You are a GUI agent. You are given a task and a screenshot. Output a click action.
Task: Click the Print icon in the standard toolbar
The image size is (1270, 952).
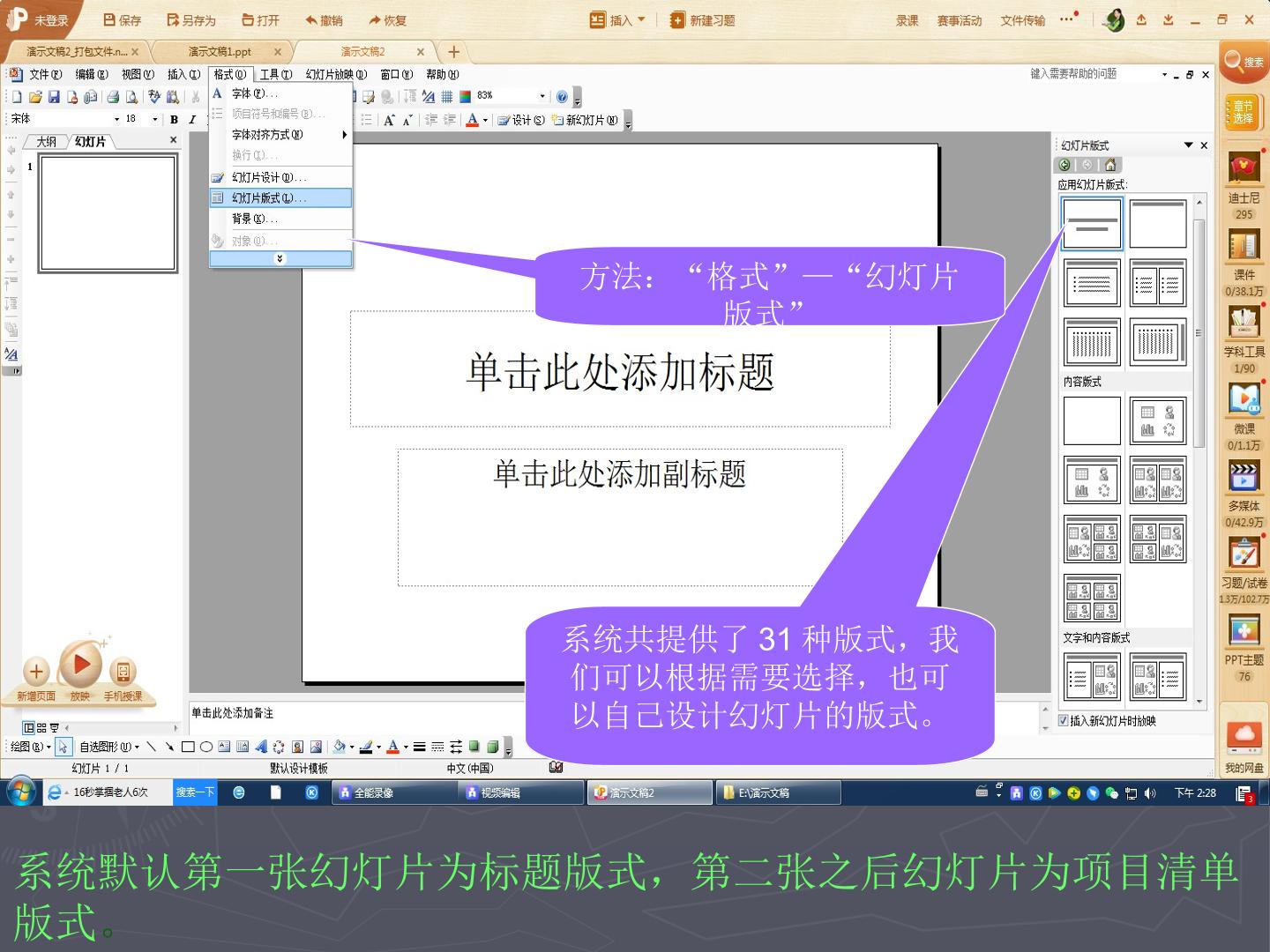(113, 97)
